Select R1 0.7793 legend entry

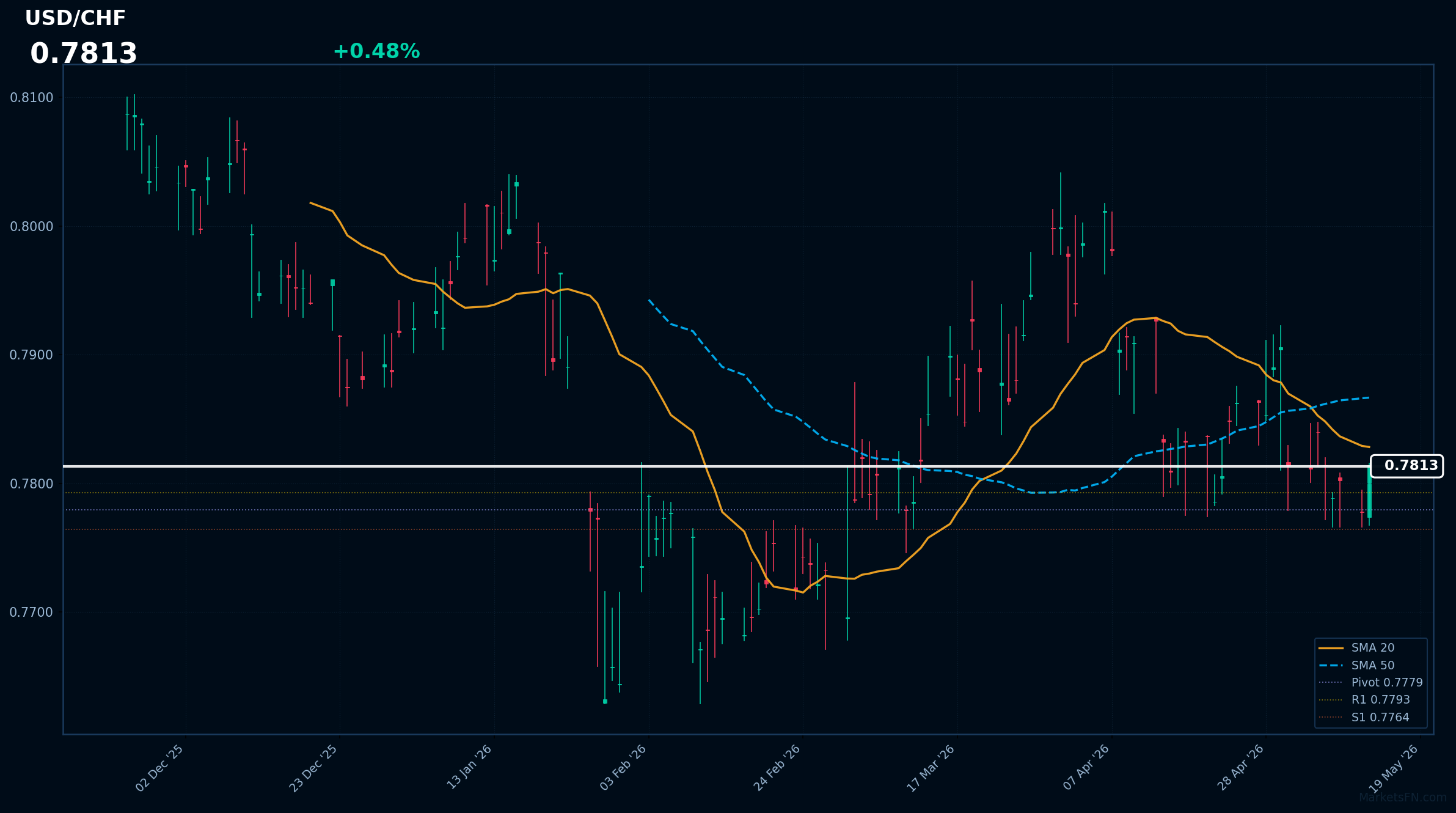[x=1364, y=700]
